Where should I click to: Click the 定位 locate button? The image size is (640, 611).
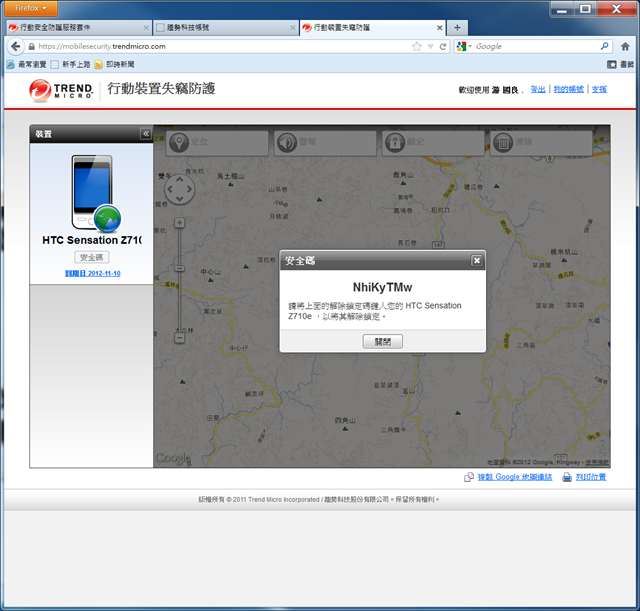(217, 143)
